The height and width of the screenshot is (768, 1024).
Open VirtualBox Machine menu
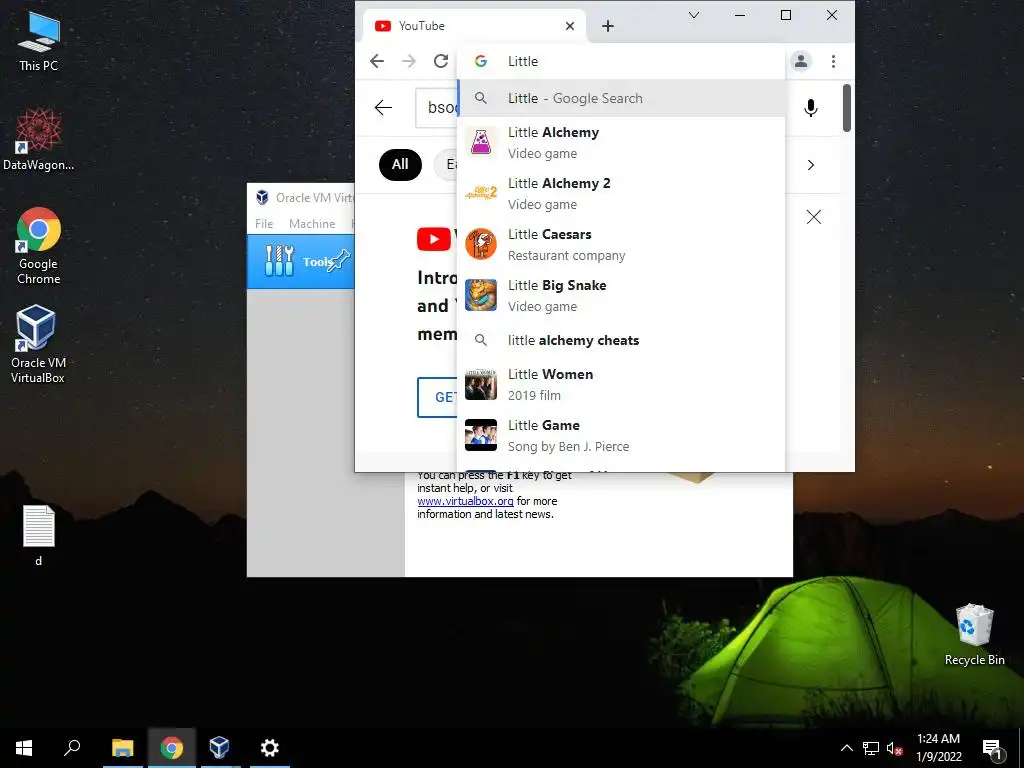(312, 223)
